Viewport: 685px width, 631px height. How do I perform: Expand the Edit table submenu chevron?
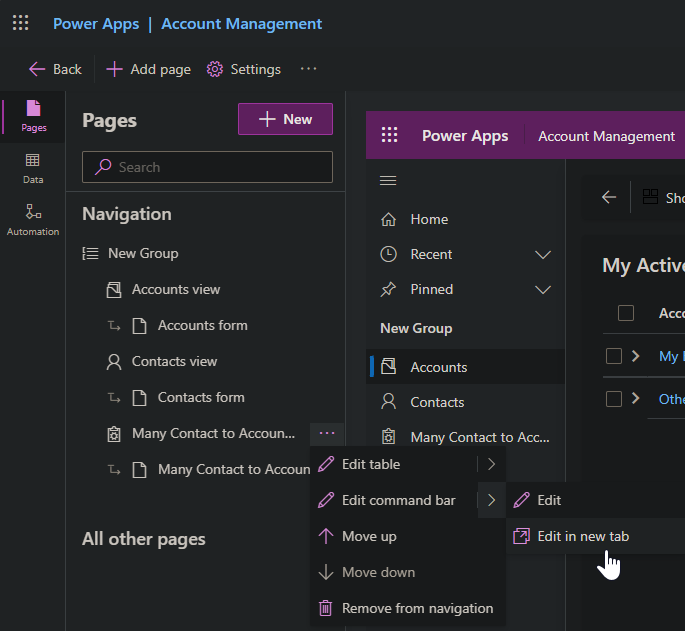click(x=491, y=464)
